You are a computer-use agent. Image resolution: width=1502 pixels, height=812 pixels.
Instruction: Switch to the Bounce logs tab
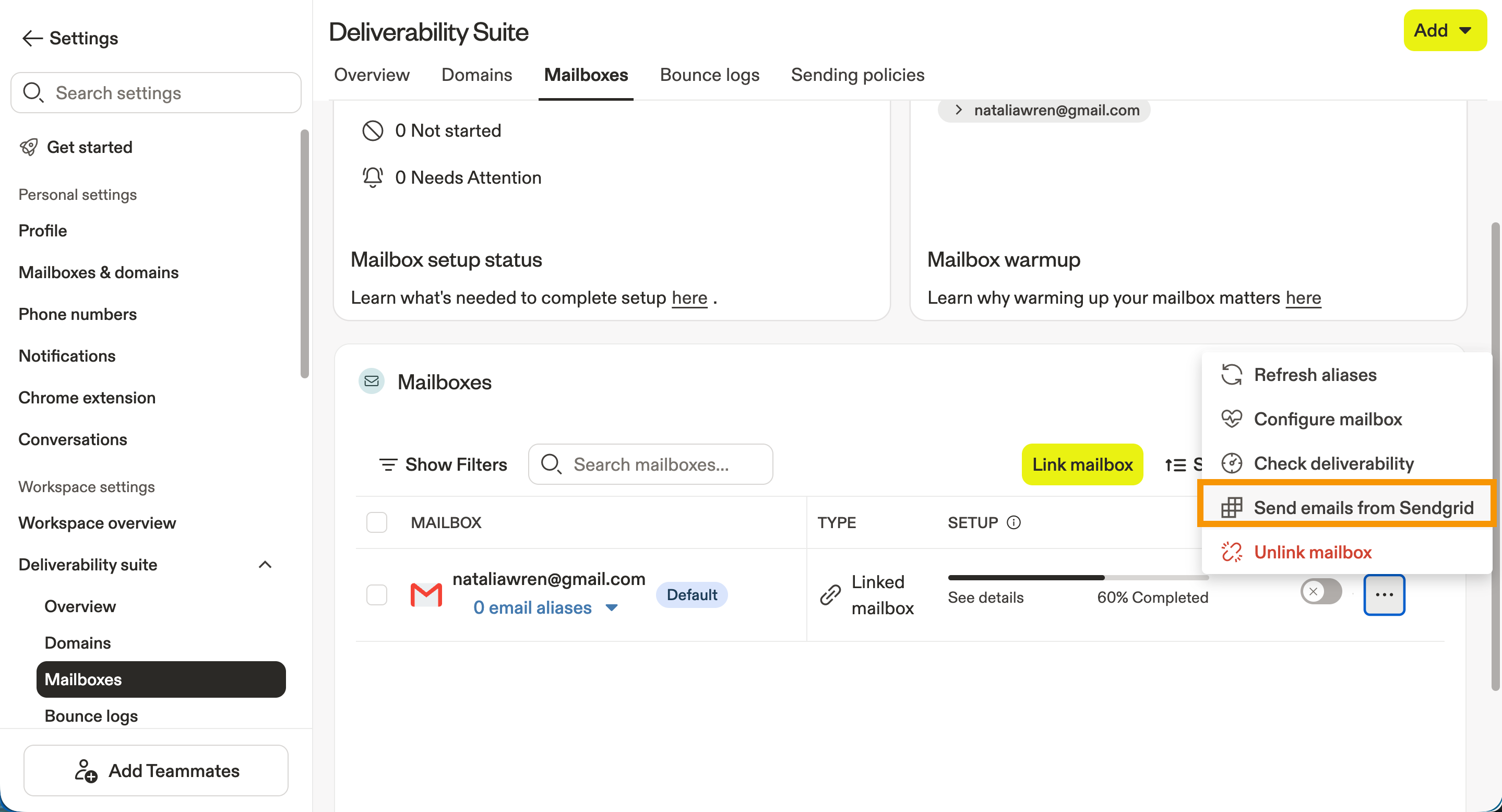pos(710,75)
